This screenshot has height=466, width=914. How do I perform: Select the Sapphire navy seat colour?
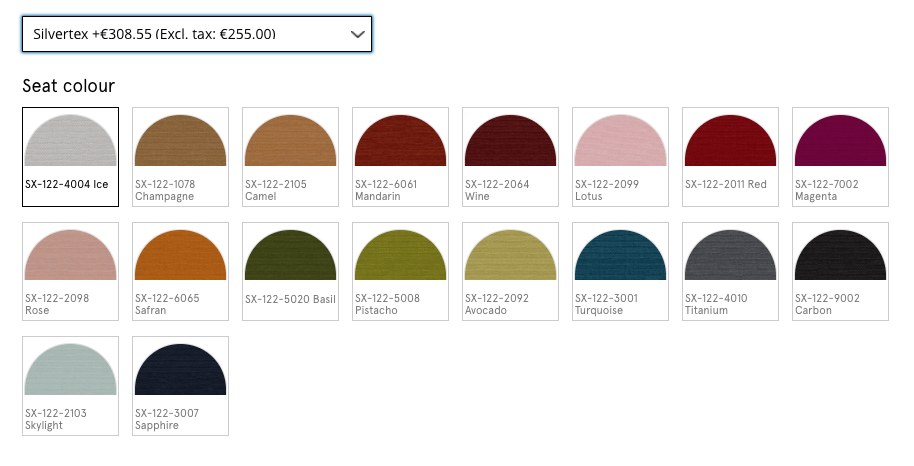coord(181,386)
